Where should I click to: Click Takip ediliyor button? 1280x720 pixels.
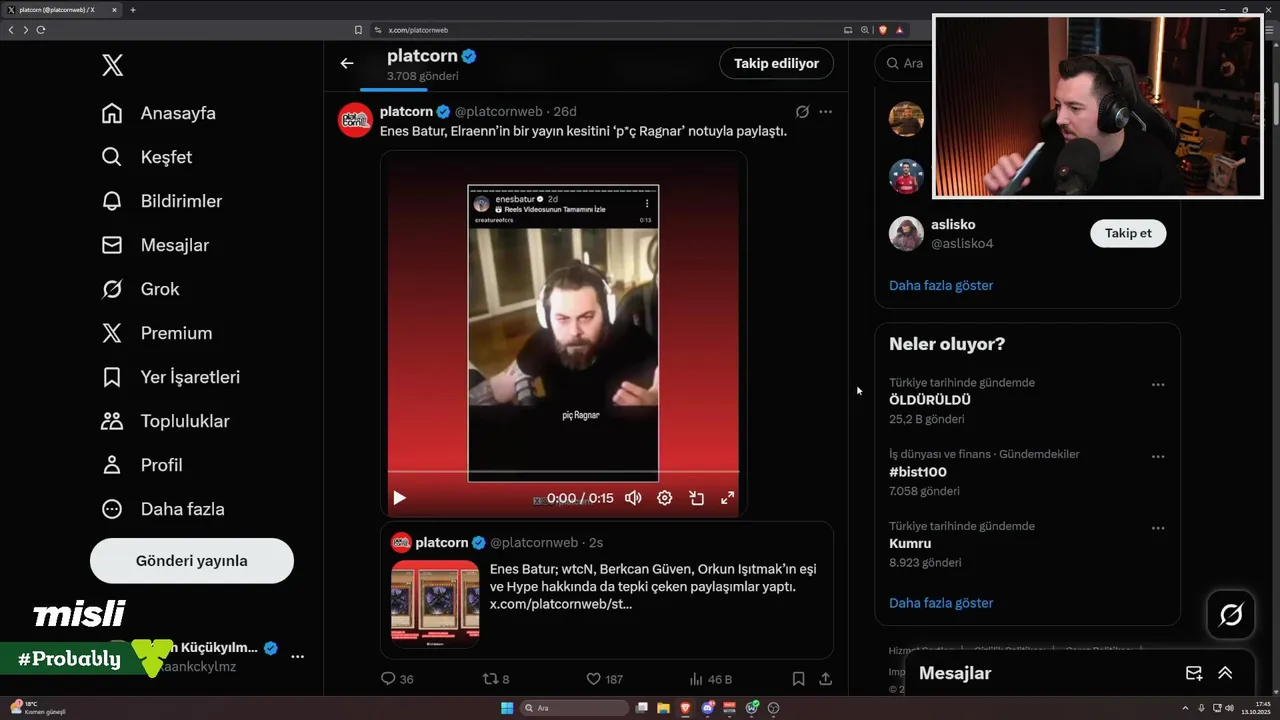[x=777, y=63]
